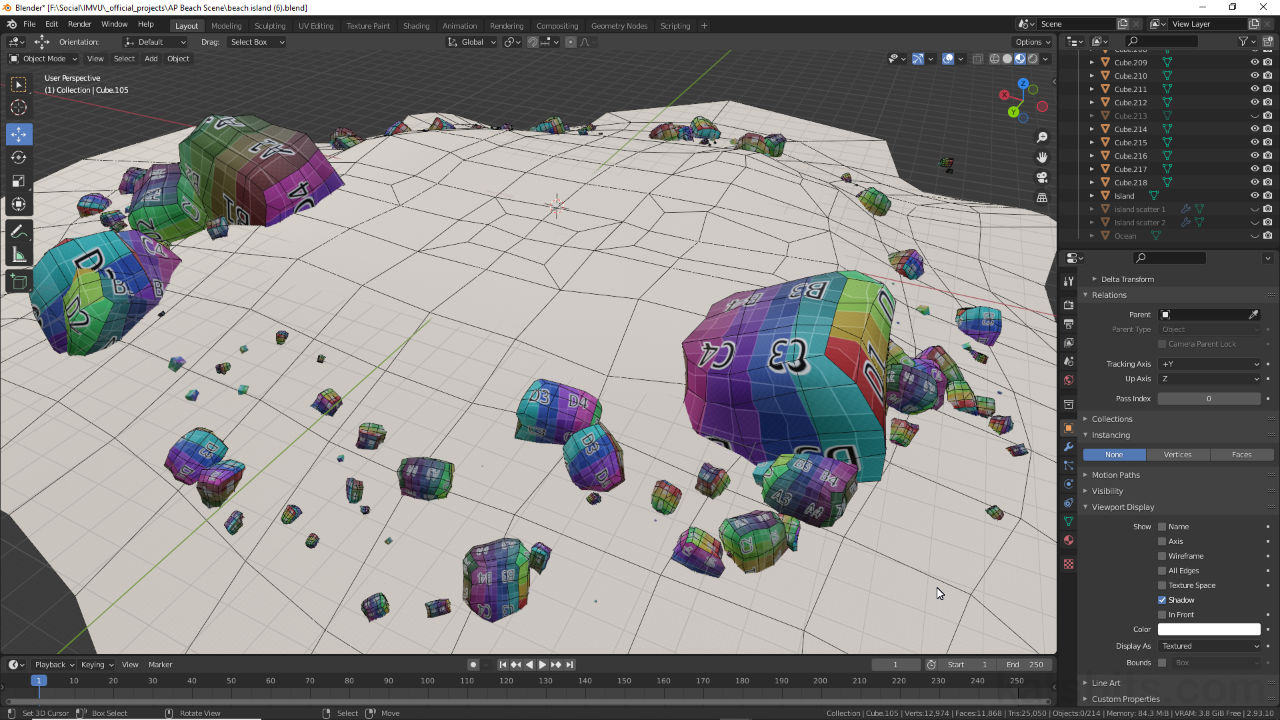Open the Render properties tab

pyautogui.click(x=1069, y=305)
